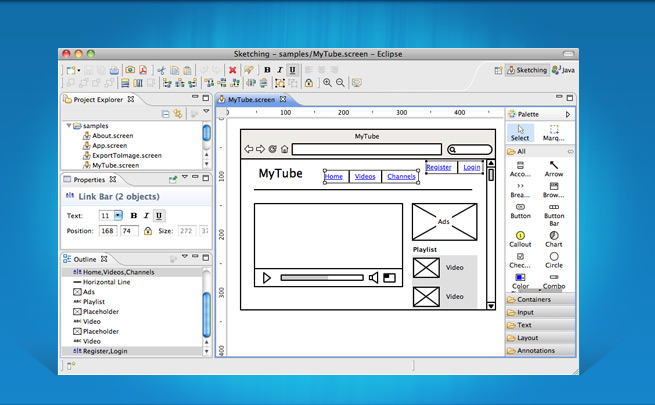Collapse the samples folder in Project Explorer
The image size is (655, 405).
tap(69, 125)
